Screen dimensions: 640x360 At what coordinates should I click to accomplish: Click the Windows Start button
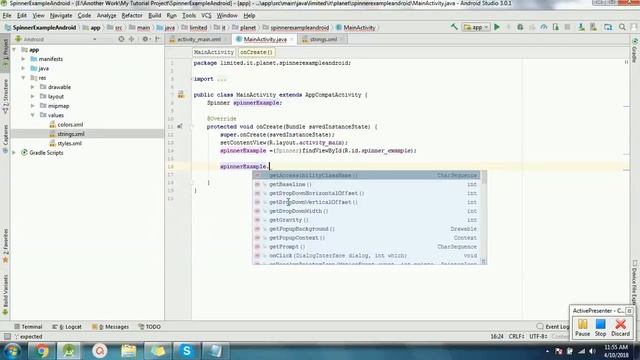(12, 351)
